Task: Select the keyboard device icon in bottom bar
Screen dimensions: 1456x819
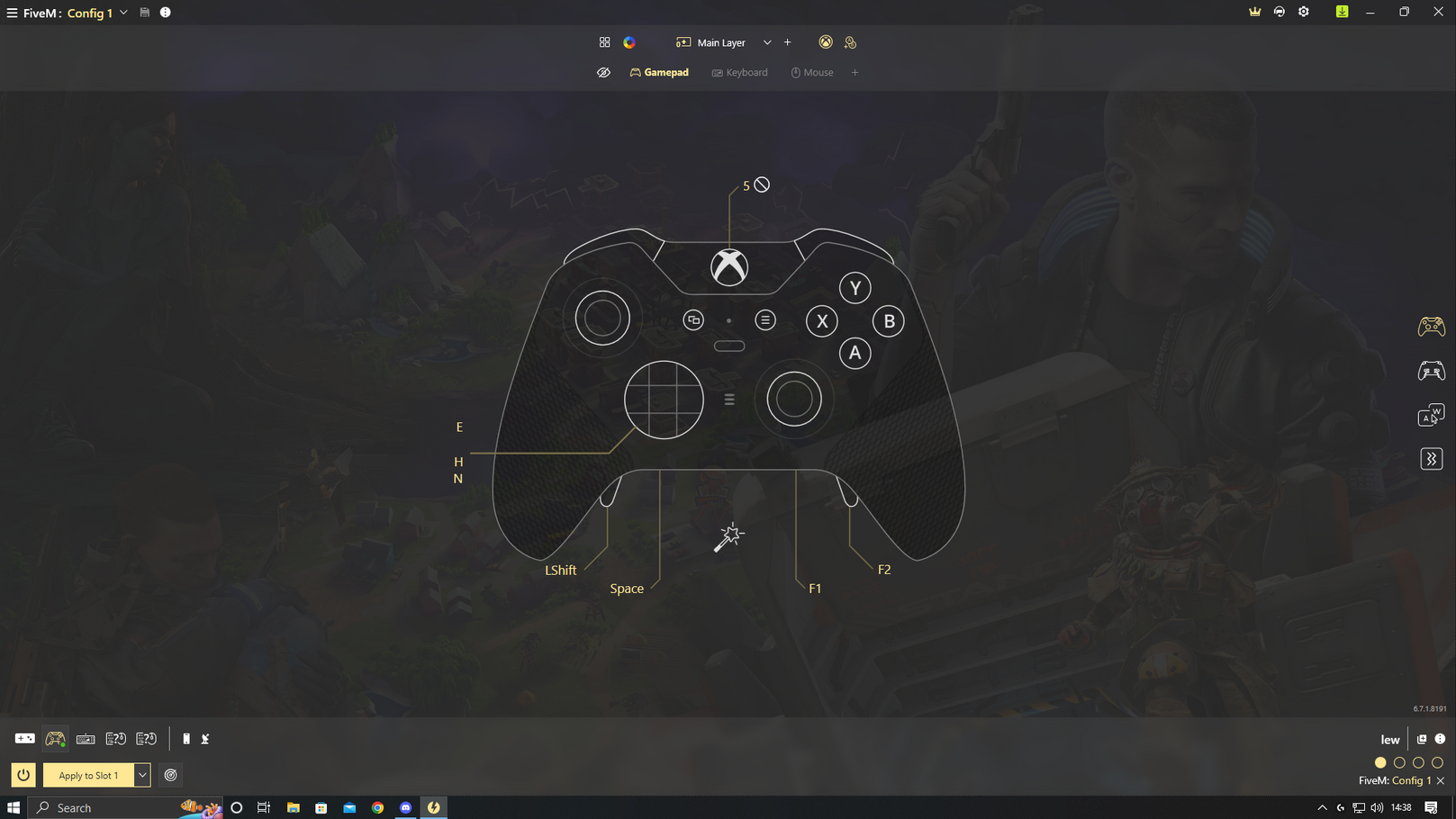Action: (86, 739)
